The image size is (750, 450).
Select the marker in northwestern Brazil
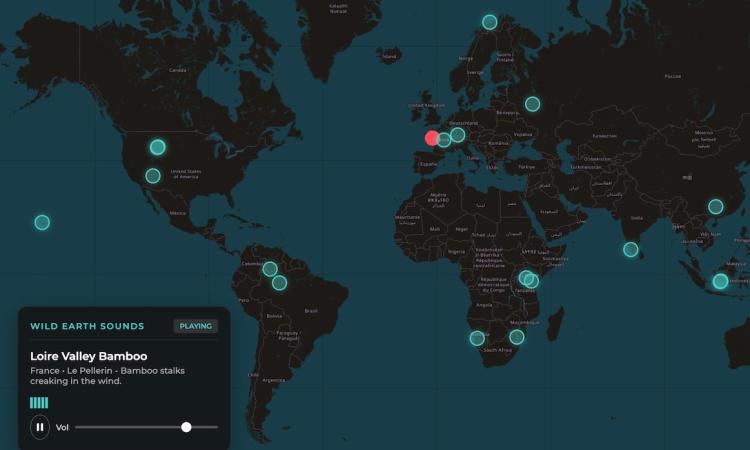click(279, 283)
